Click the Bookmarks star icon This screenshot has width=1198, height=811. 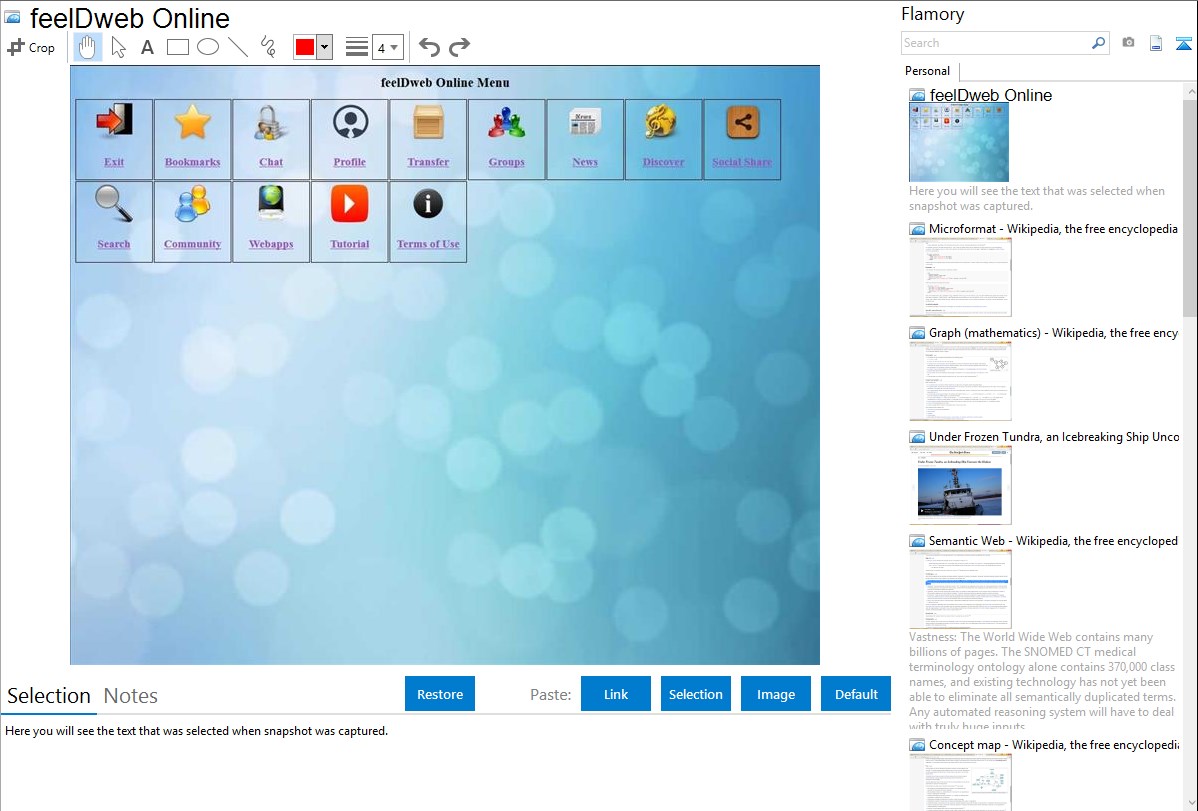coord(193,122)
